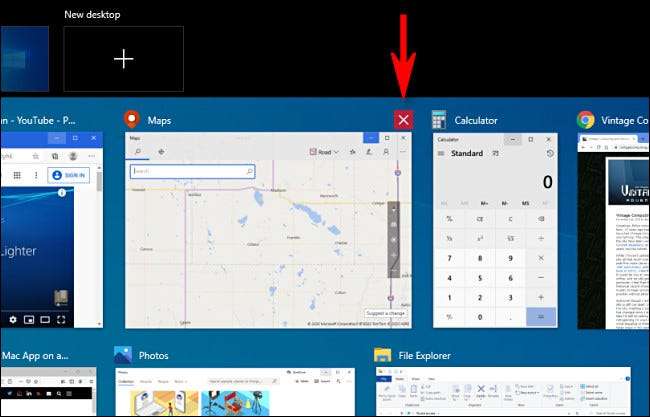This screenshot has height=417, width=650.
Task: Close the Maps window with the red X
Action: tap(403, 120)
